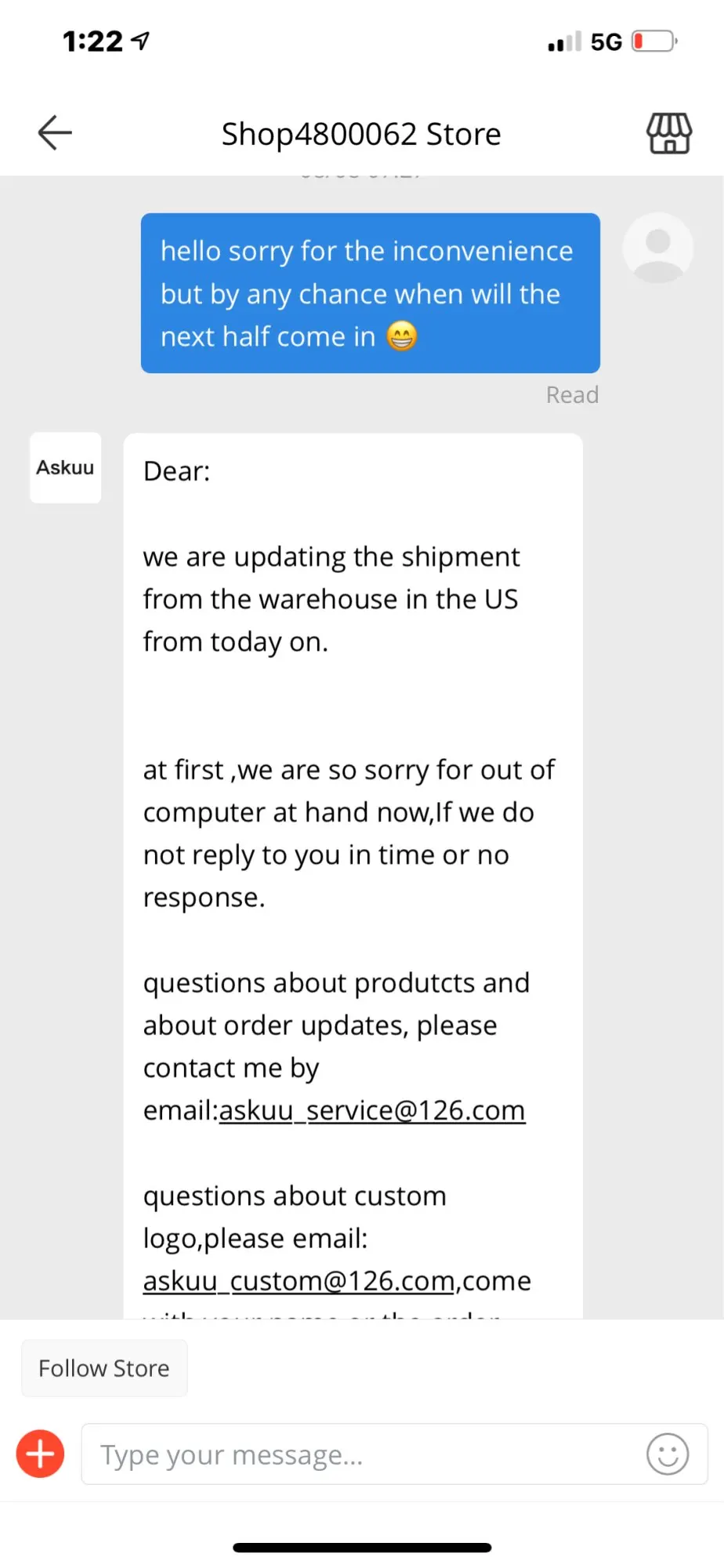The image size is (724, 1568).
Task: Open the askuu_service@126.com email link
Action: pos(372,1110)
